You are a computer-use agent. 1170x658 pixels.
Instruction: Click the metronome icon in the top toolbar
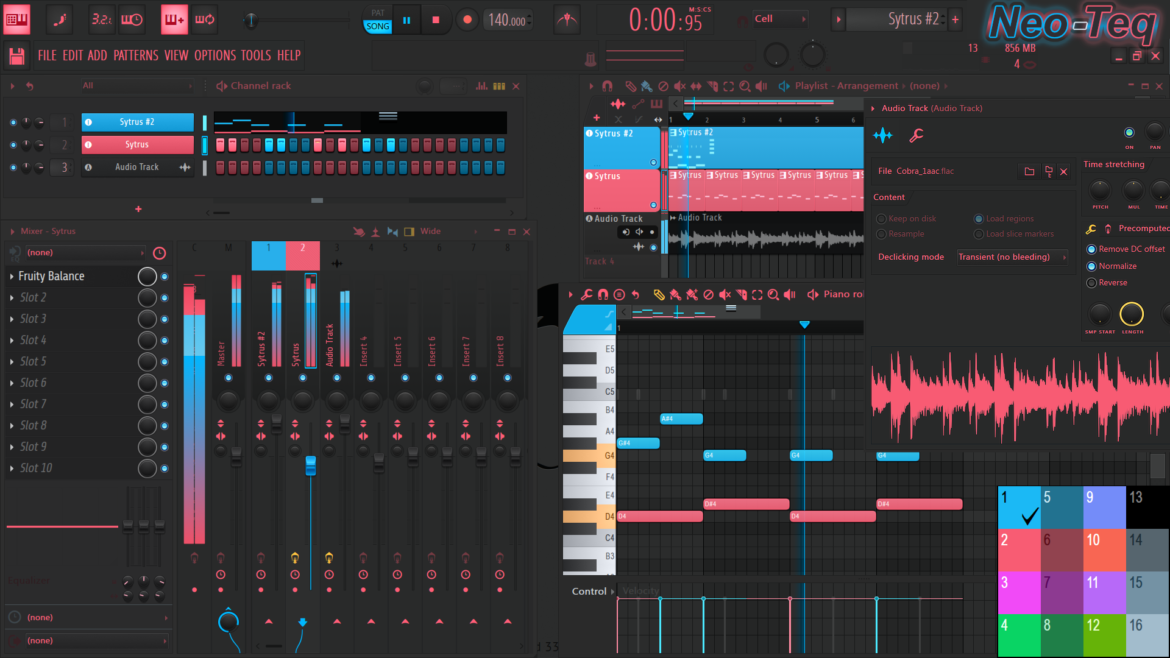click(x=567, y=19)
